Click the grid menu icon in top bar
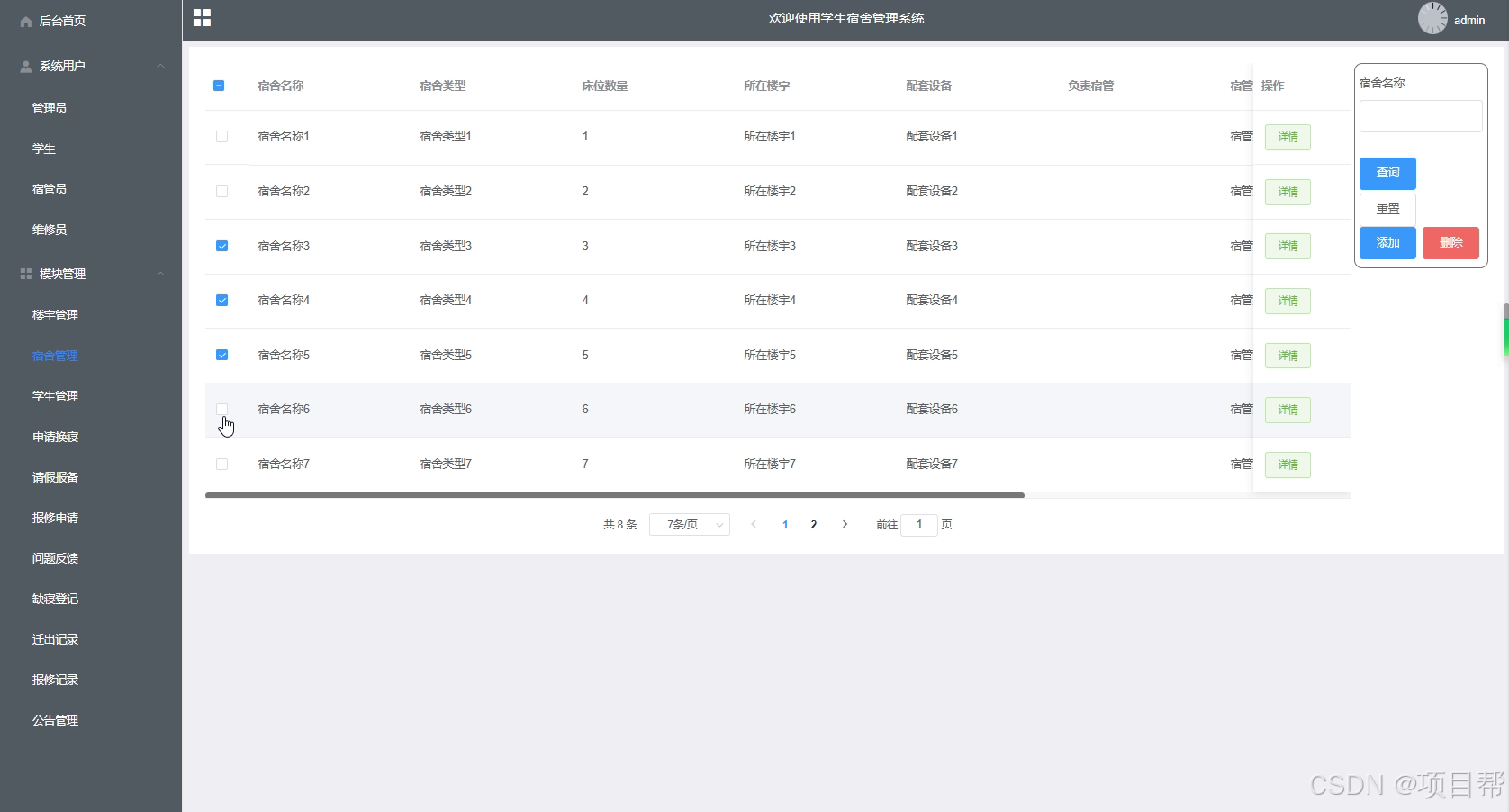 coord(202,18)
